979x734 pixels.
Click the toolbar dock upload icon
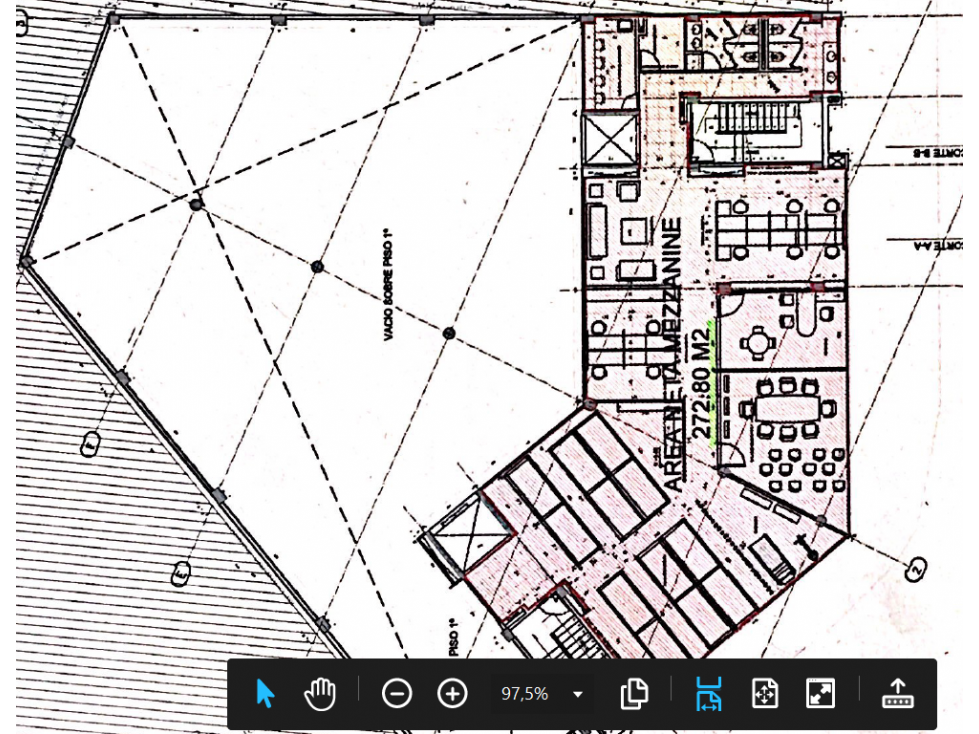tap(897, 693)
